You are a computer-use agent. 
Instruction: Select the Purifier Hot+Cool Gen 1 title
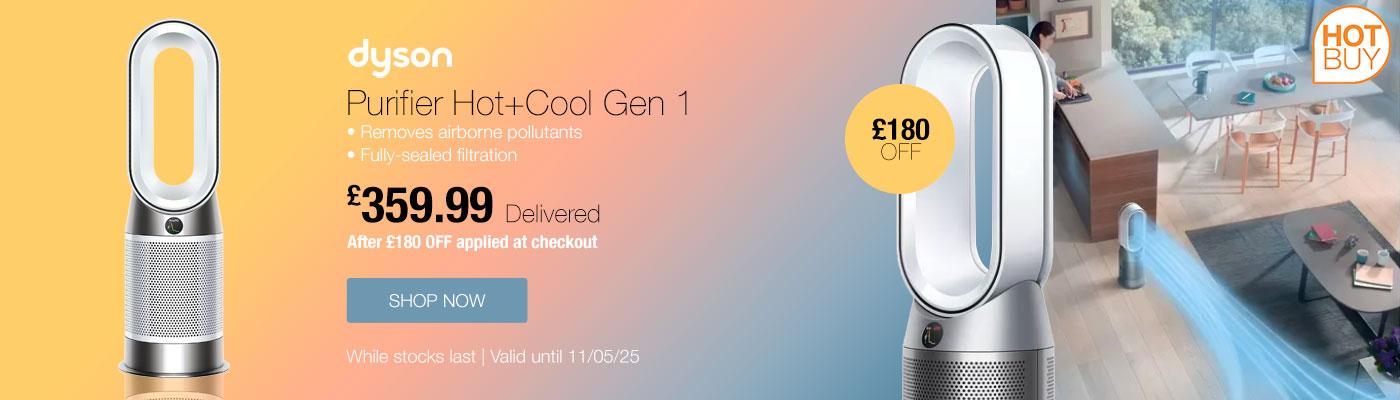pos(518,103)
